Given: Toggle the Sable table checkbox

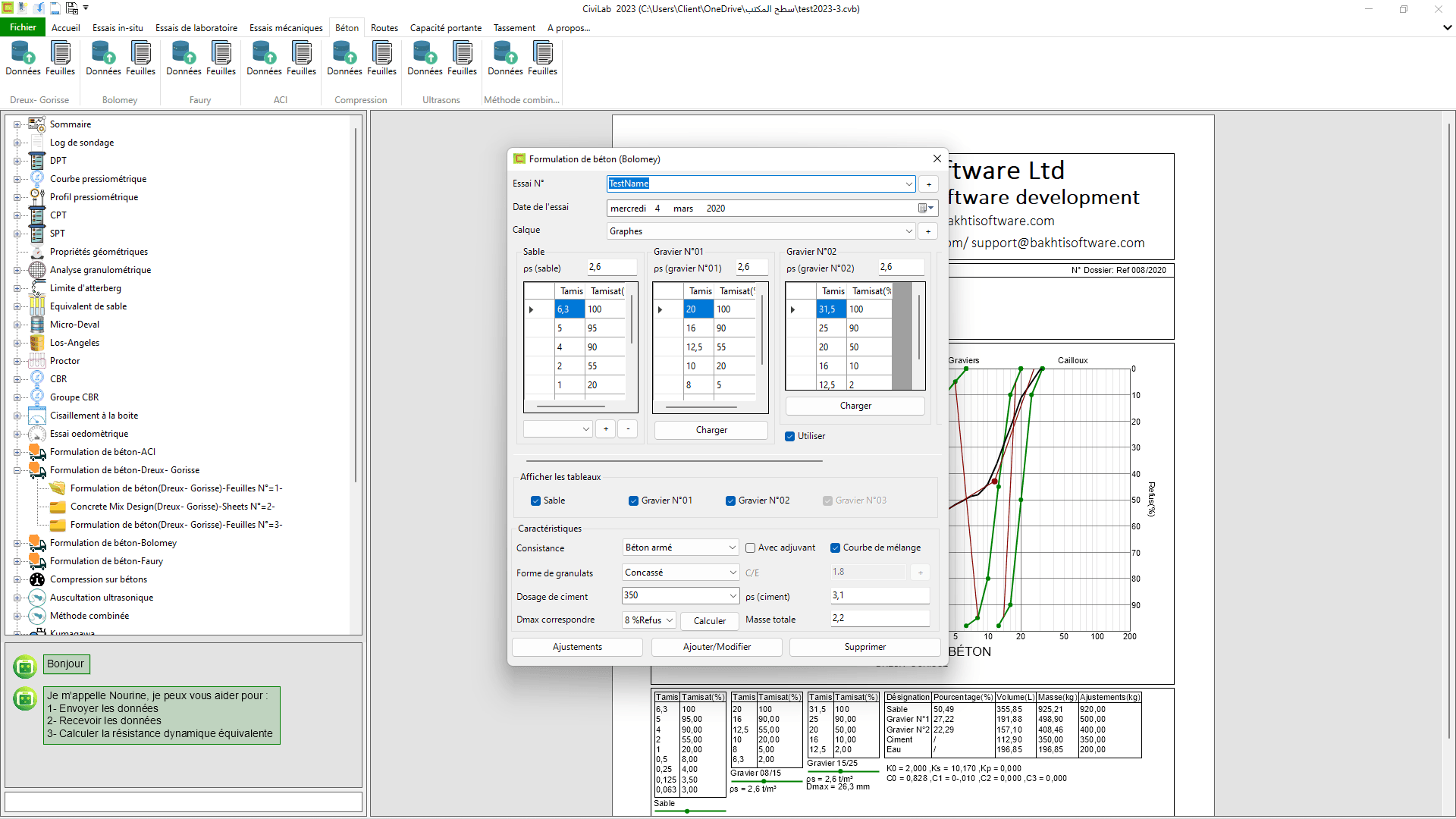Looking at the screenshot, I should (536, 500).
